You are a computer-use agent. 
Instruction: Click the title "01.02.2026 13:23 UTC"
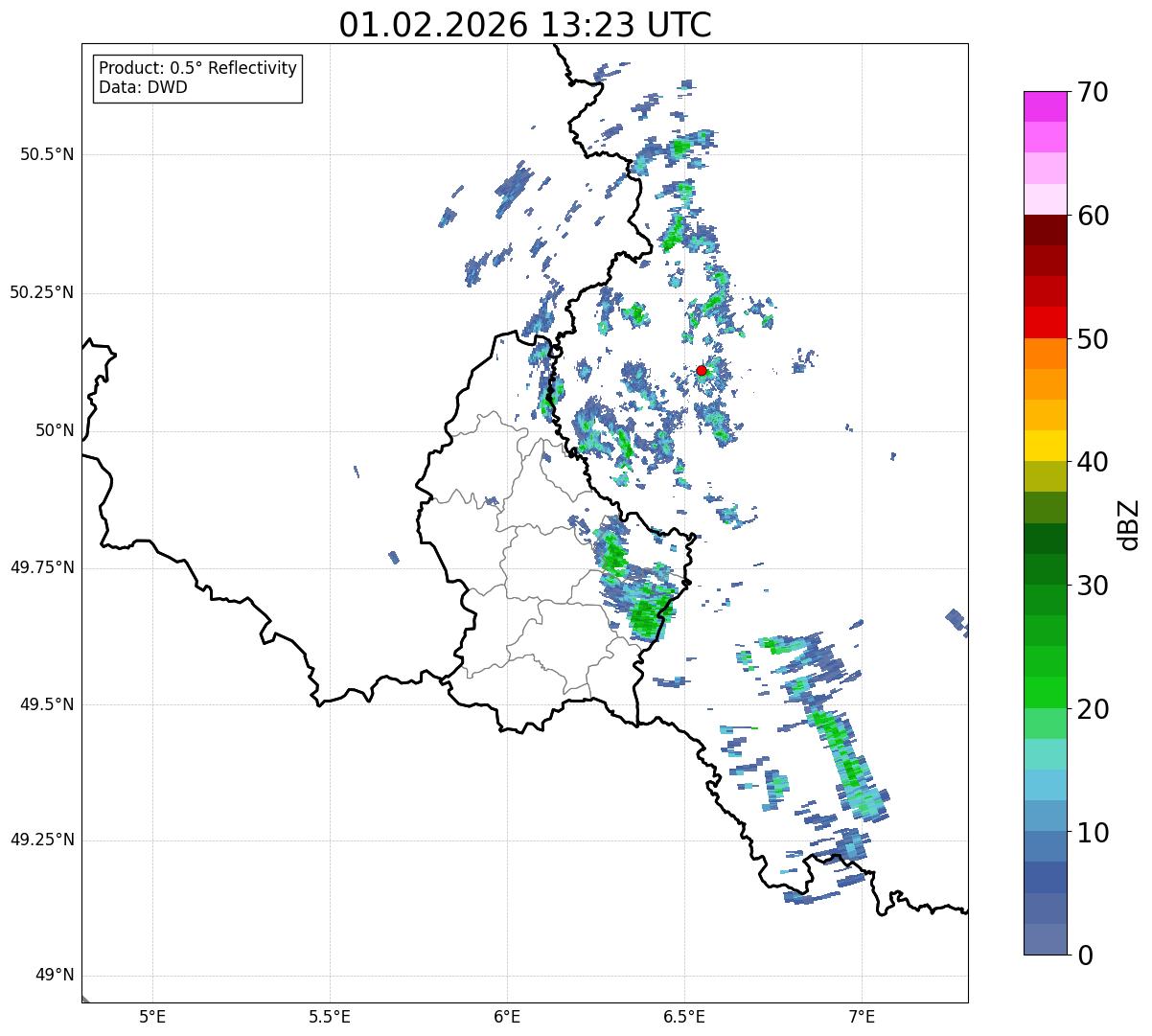pos(525,25)
